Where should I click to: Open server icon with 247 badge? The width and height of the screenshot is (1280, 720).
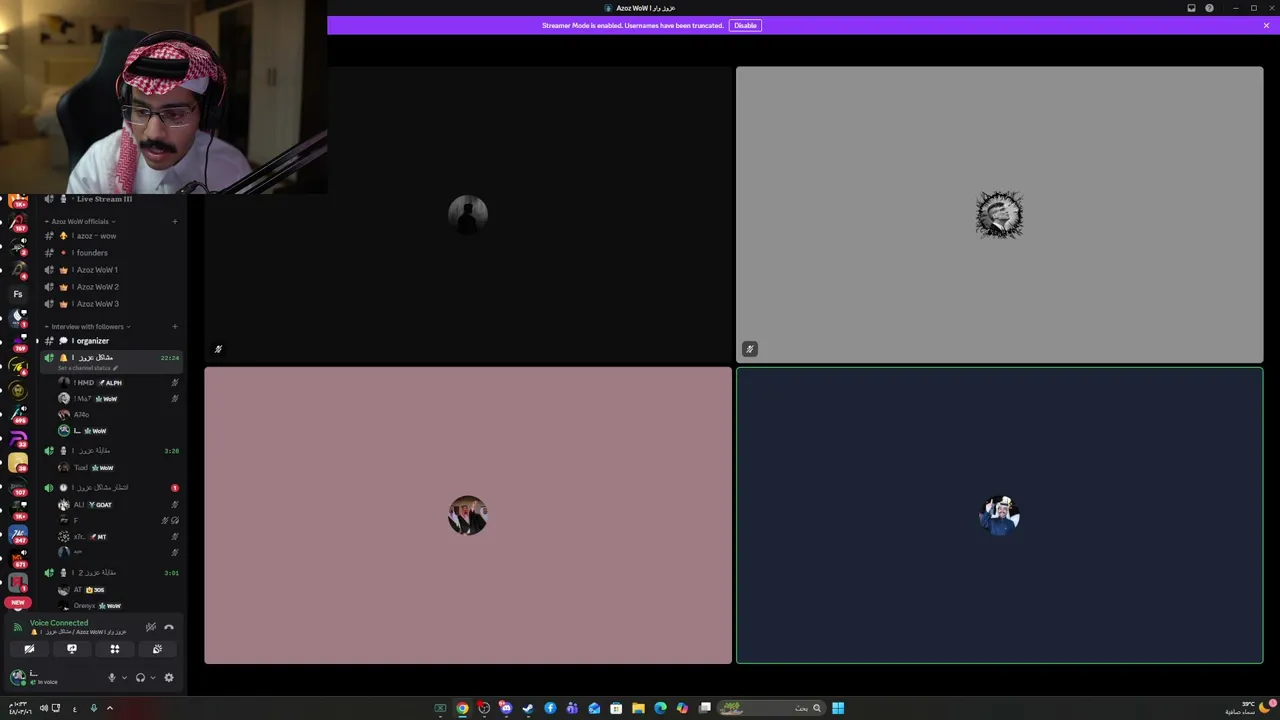(18, 535)
